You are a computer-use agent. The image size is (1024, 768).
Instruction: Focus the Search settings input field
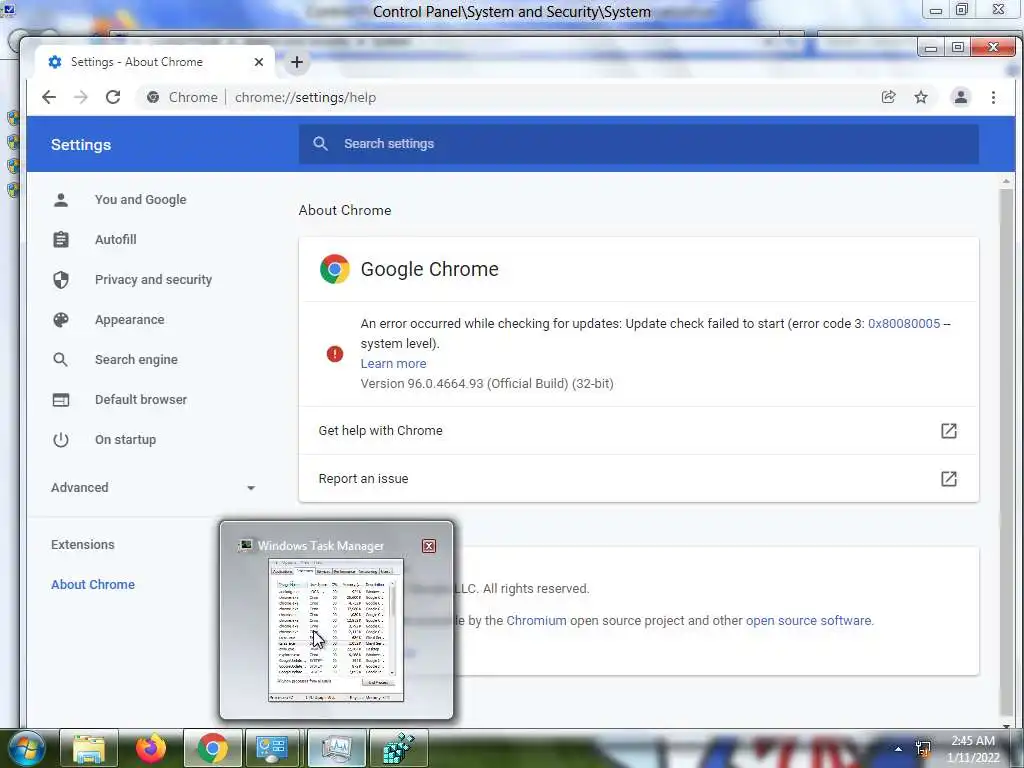639,144
